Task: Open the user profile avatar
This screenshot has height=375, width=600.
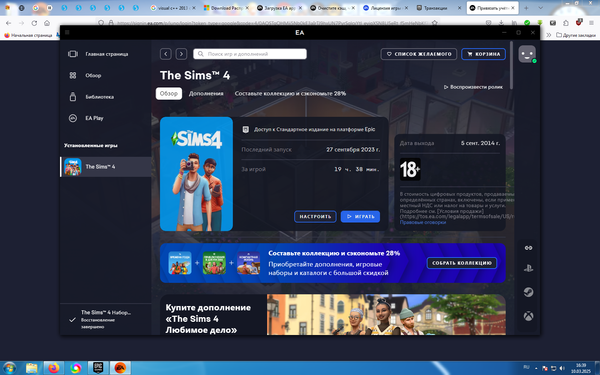Action: pyautogui.click(x=527, y=54)
